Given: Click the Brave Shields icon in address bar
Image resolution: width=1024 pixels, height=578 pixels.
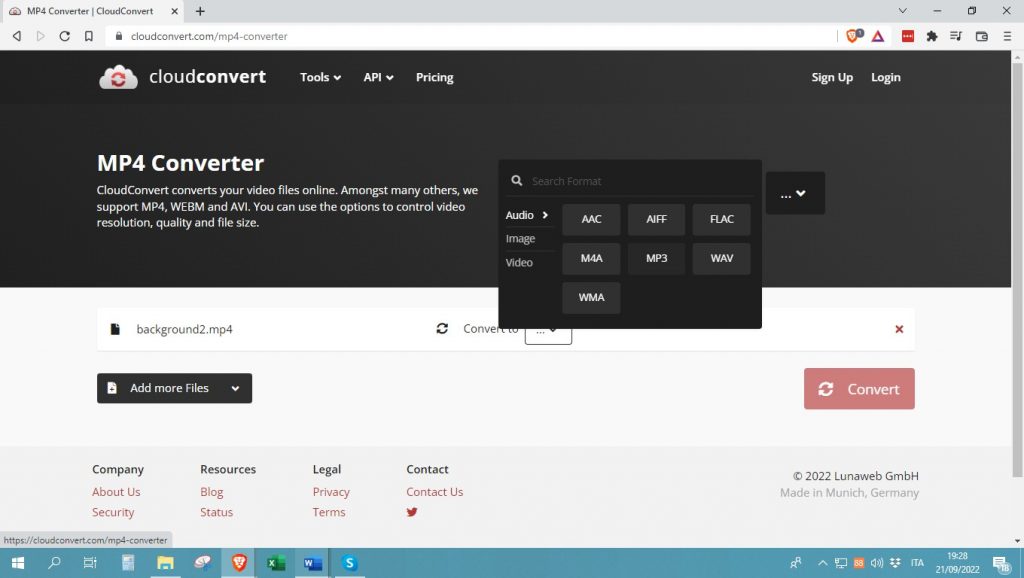Looking at the screenshot, I should [x=853, y=36].
